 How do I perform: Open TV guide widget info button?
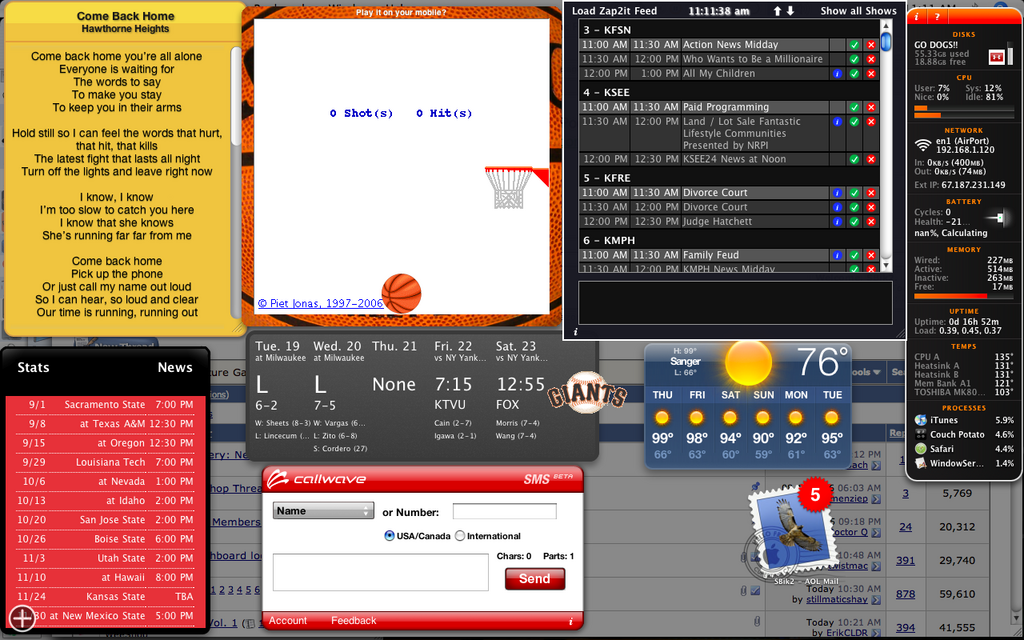(x=575, y=332)
